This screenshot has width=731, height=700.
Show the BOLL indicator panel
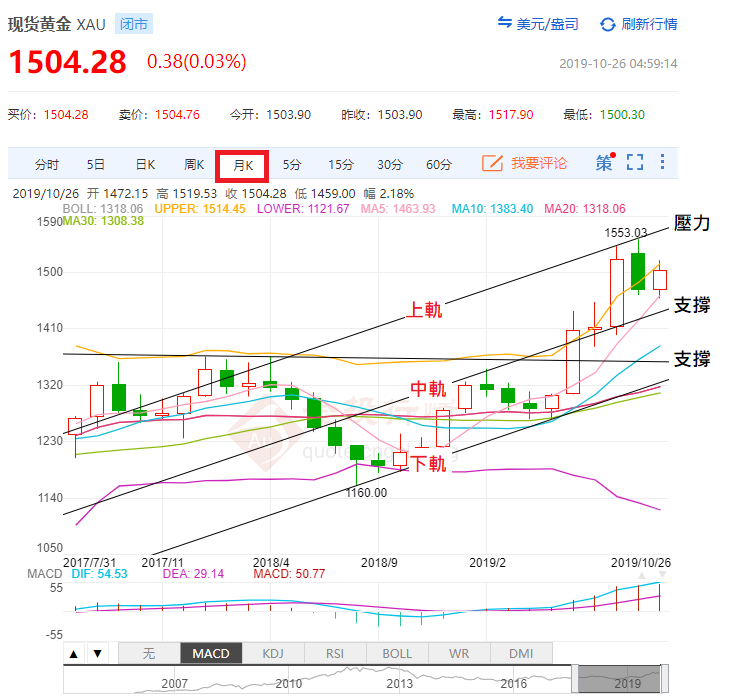coord(397,654)
